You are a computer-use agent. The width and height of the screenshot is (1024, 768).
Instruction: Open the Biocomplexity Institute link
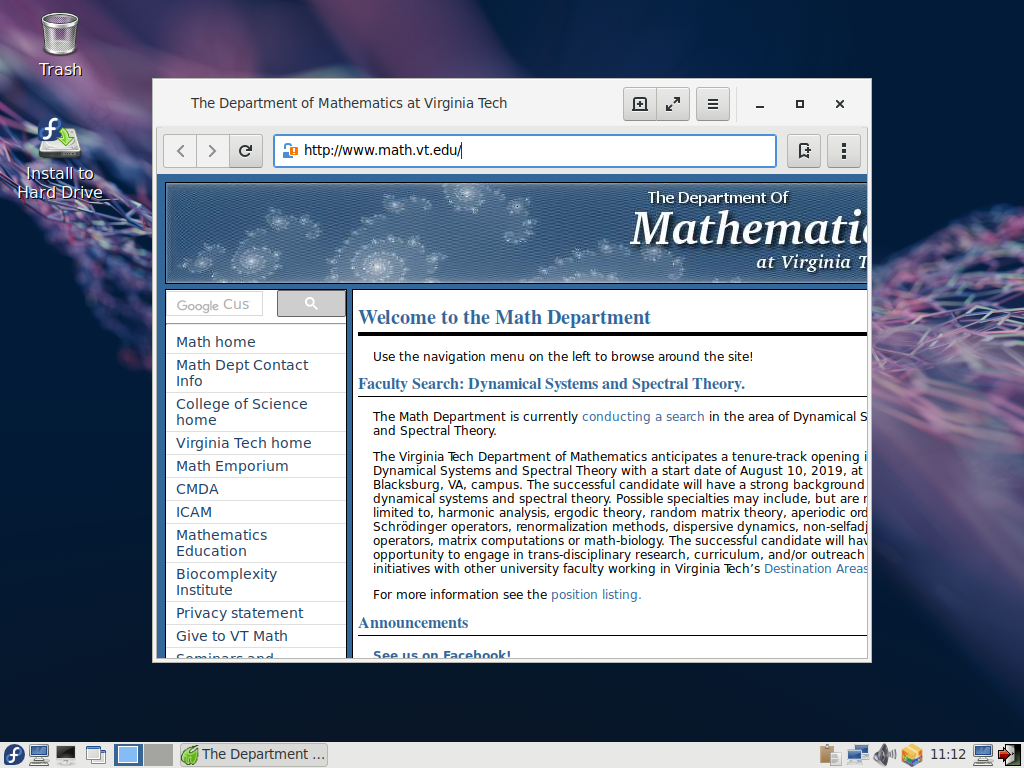[x=226, y=582]
